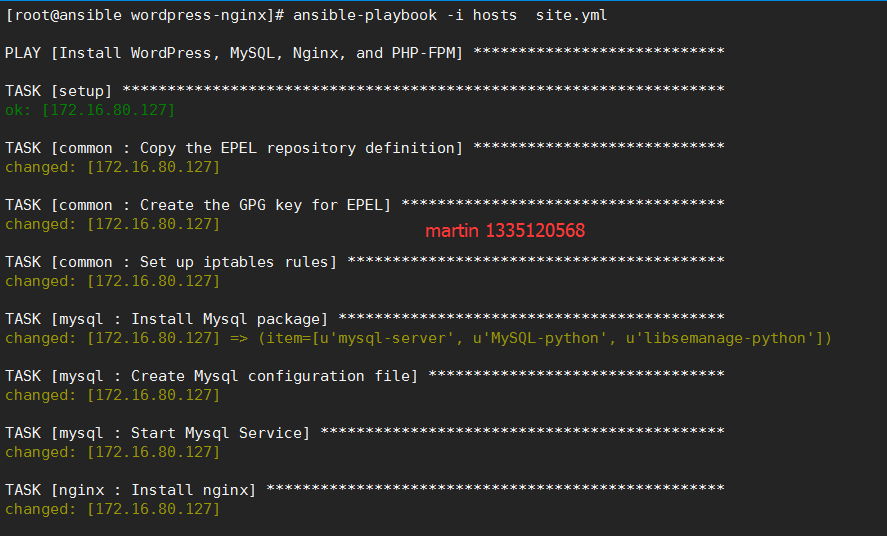The width and height of the screenshot is (887, 536).
Task: Select the Install Mysql package task line
Action: 365,319
